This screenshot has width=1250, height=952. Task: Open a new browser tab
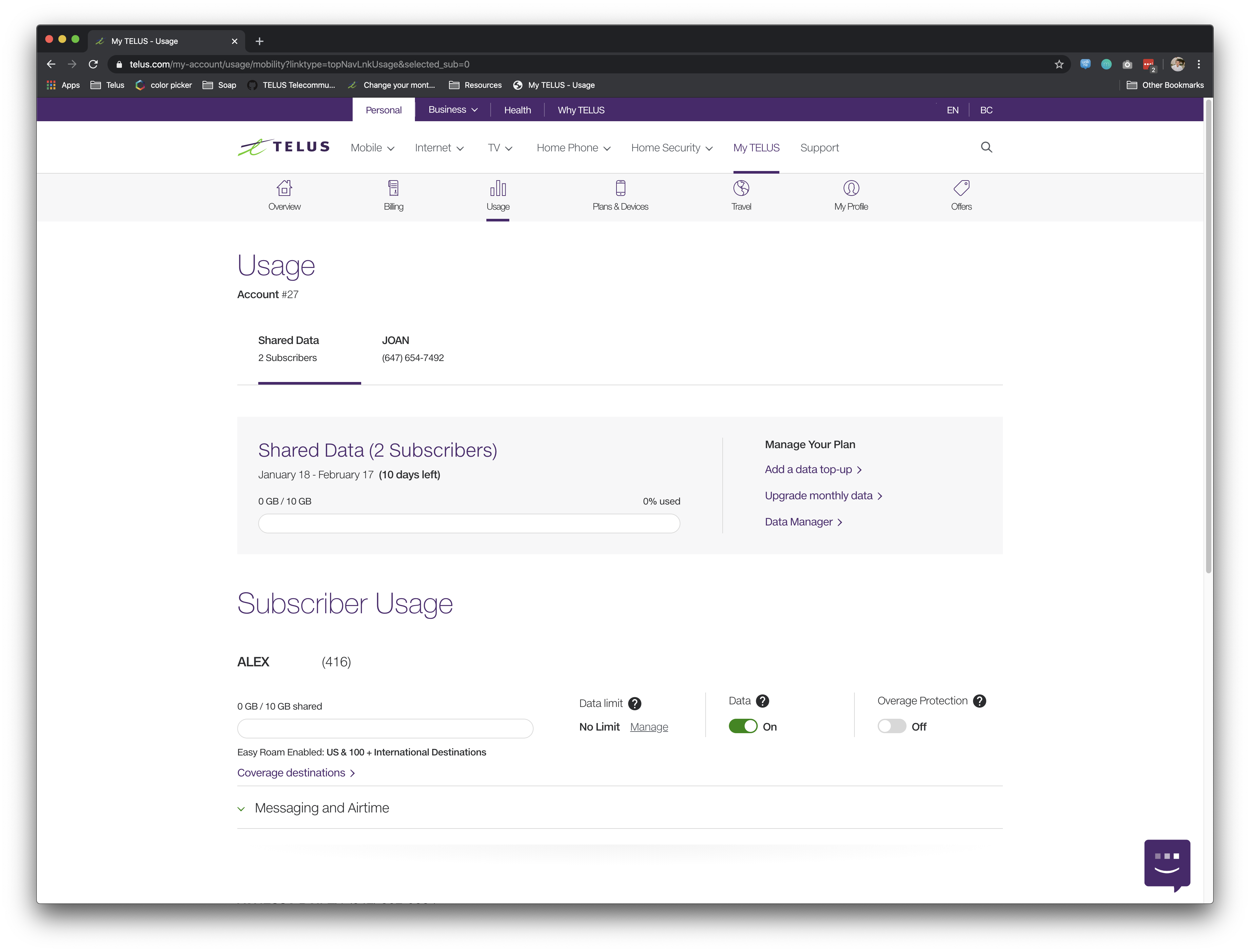259,41
